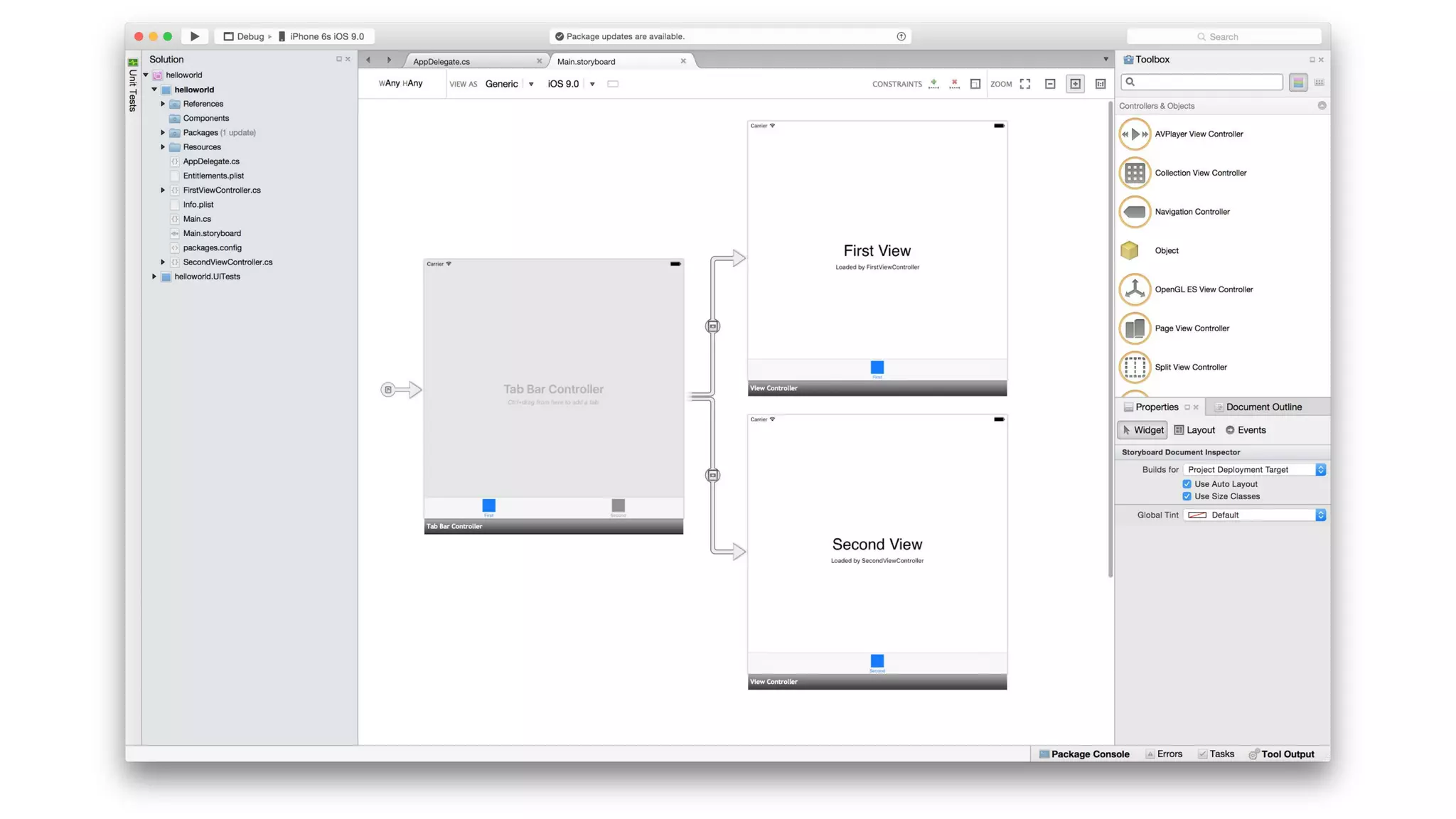Toggle the Use Size Classes checkbox
This screenshot has height=819, width=1456.
coord(1187,496)
